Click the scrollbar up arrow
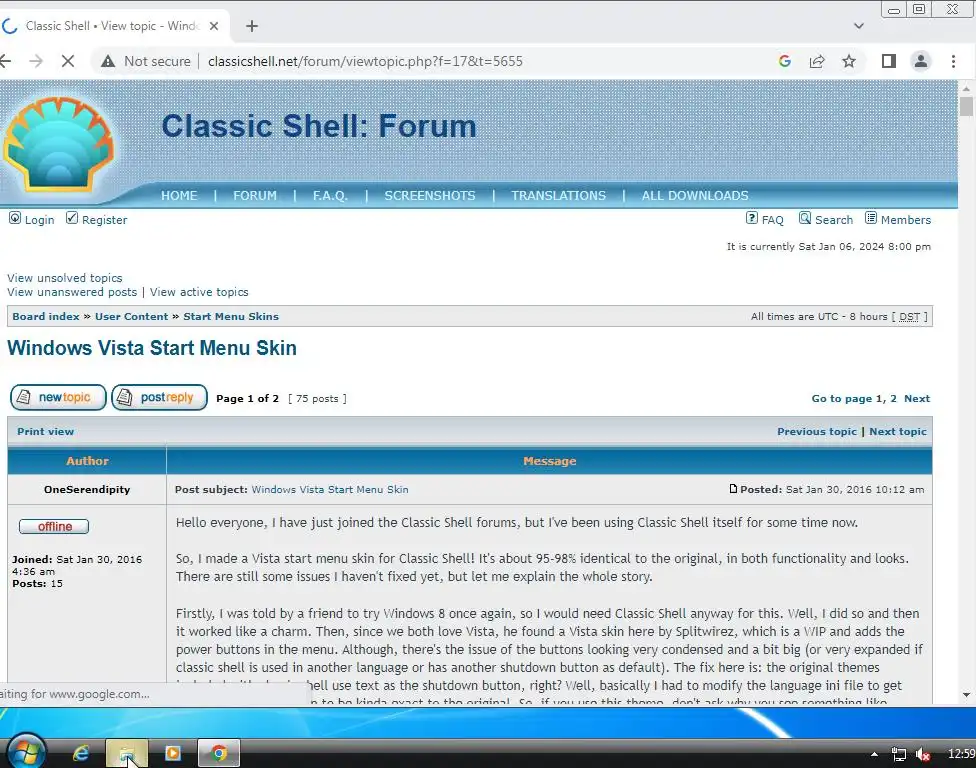Image resolution: width=976 pixels, height=768 pixels. click(966, 88)
